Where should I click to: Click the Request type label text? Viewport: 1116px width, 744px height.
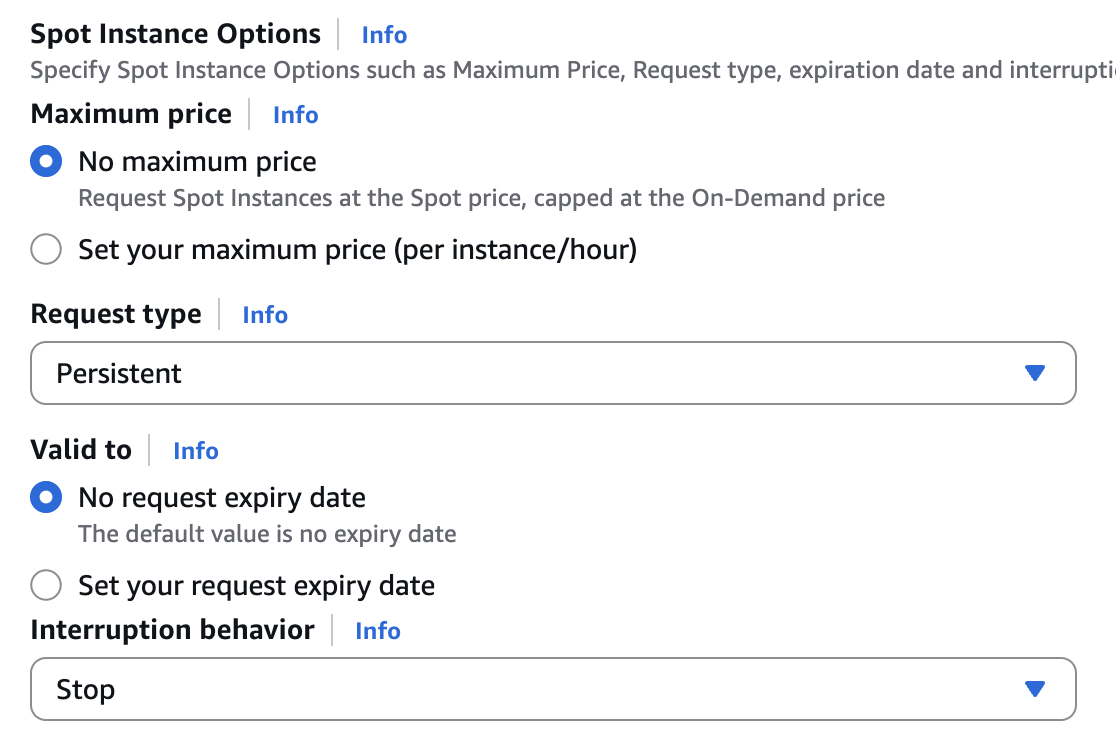pyautogui.click(x=116, y=314)
